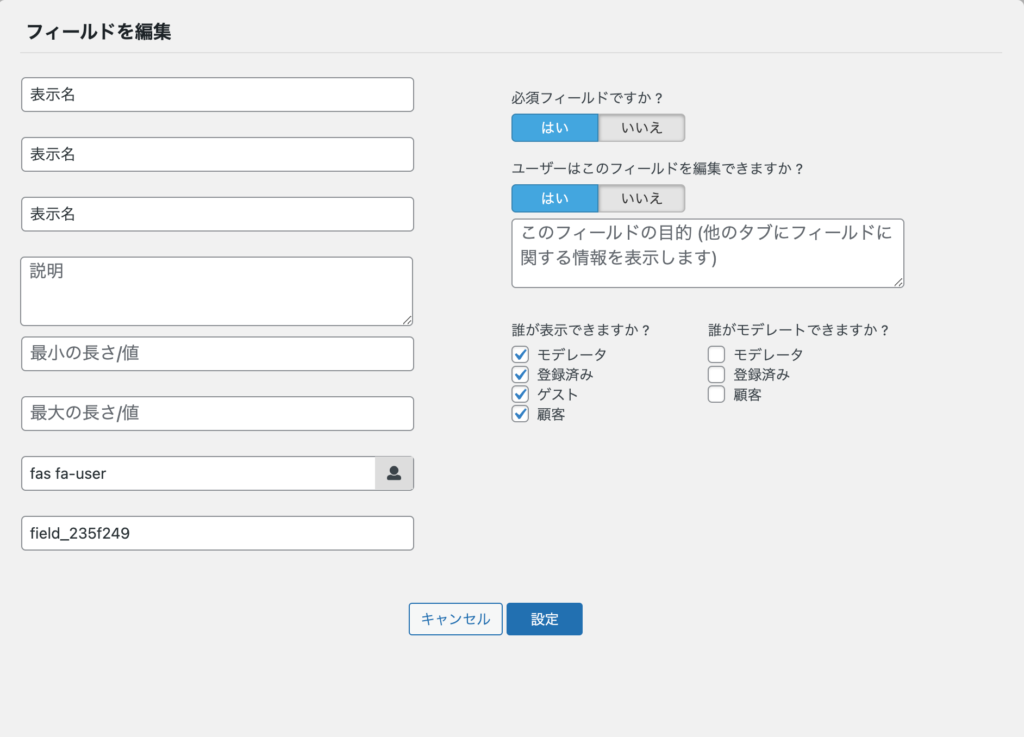1024x737 pixels.
Task: Check 登録済み under 誰がモデレートできますか
Action: pos(716,375)
